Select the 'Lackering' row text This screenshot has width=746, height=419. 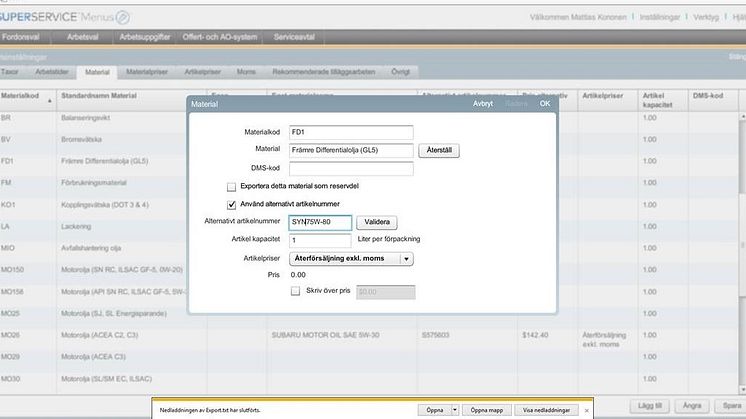tap(76, 226)
